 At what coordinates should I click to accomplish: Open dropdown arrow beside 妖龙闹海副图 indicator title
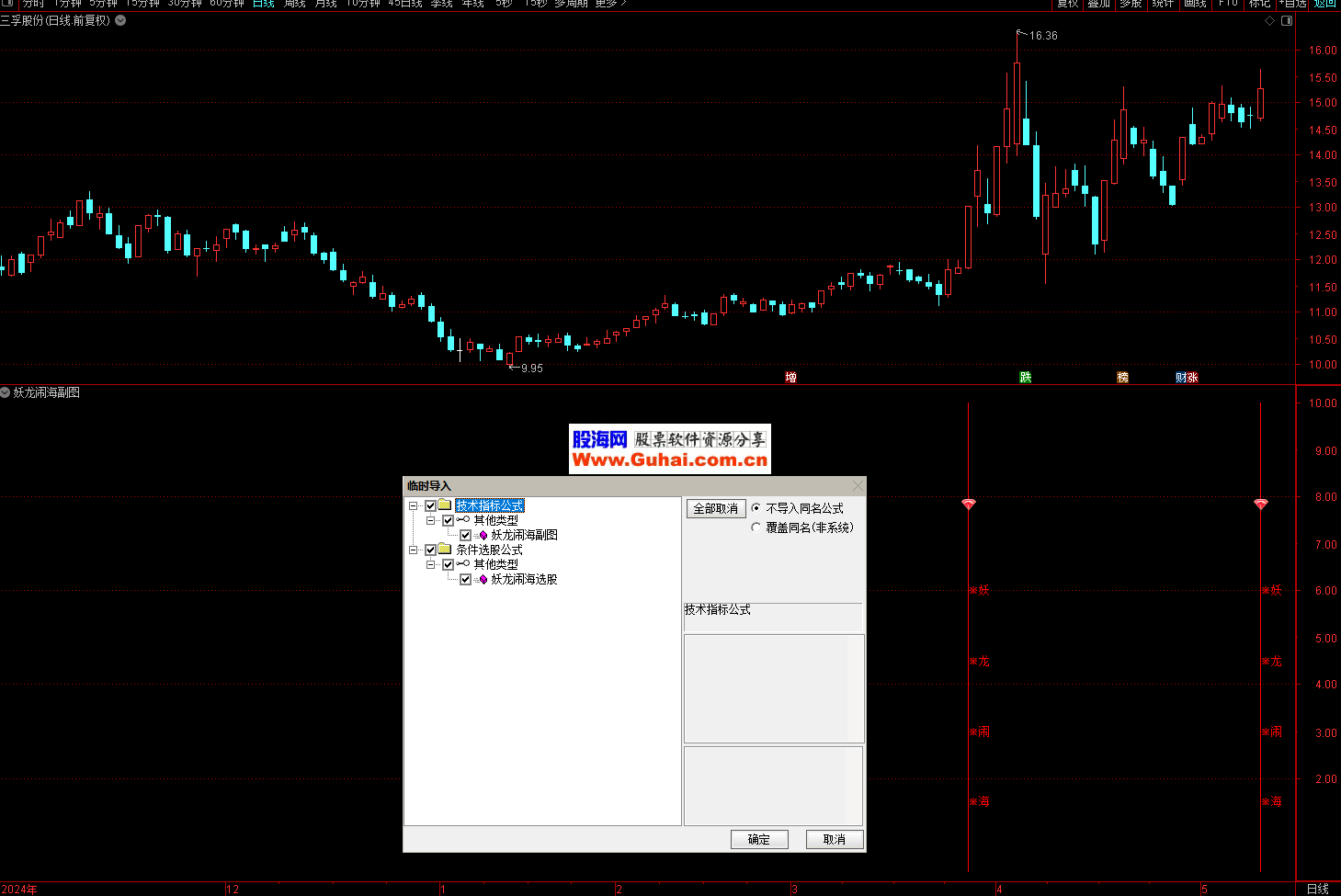6,392
